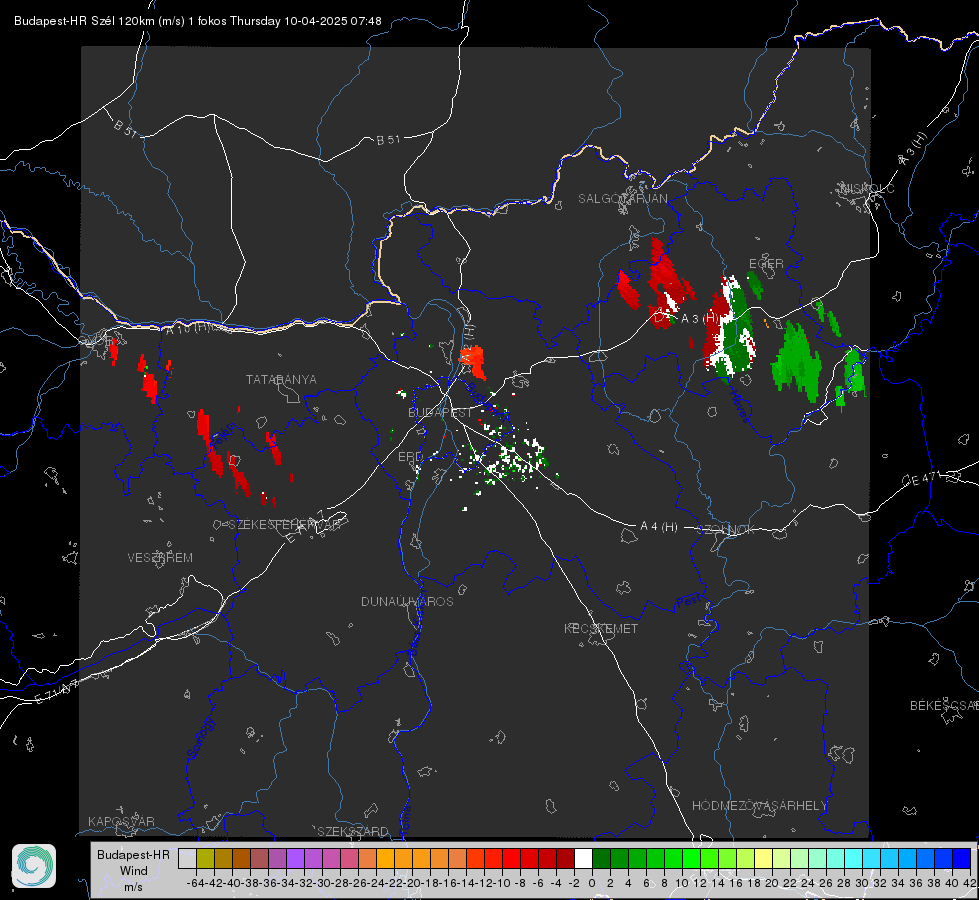Click the 42 value in legend scale
The height and width of the screenshot is (900, 979).
969,883
